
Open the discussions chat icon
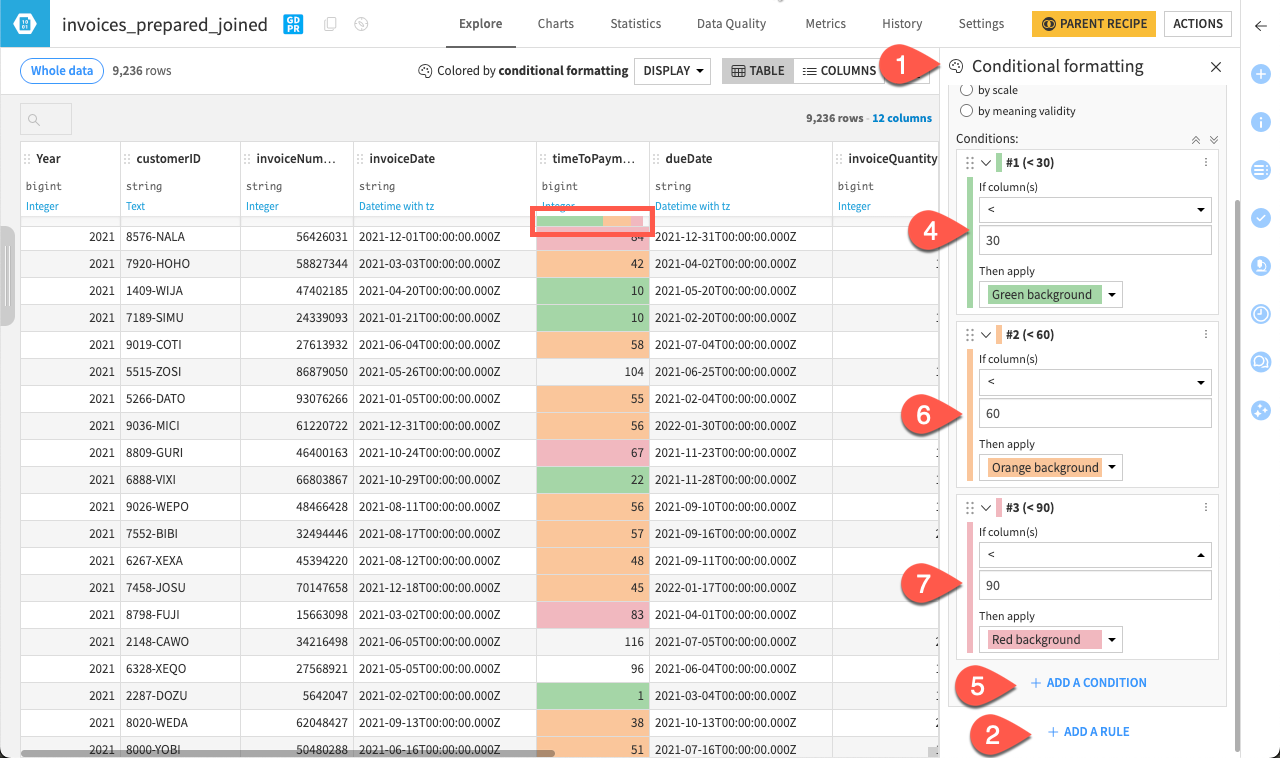pyautogui.click(x=1261, y=361)
